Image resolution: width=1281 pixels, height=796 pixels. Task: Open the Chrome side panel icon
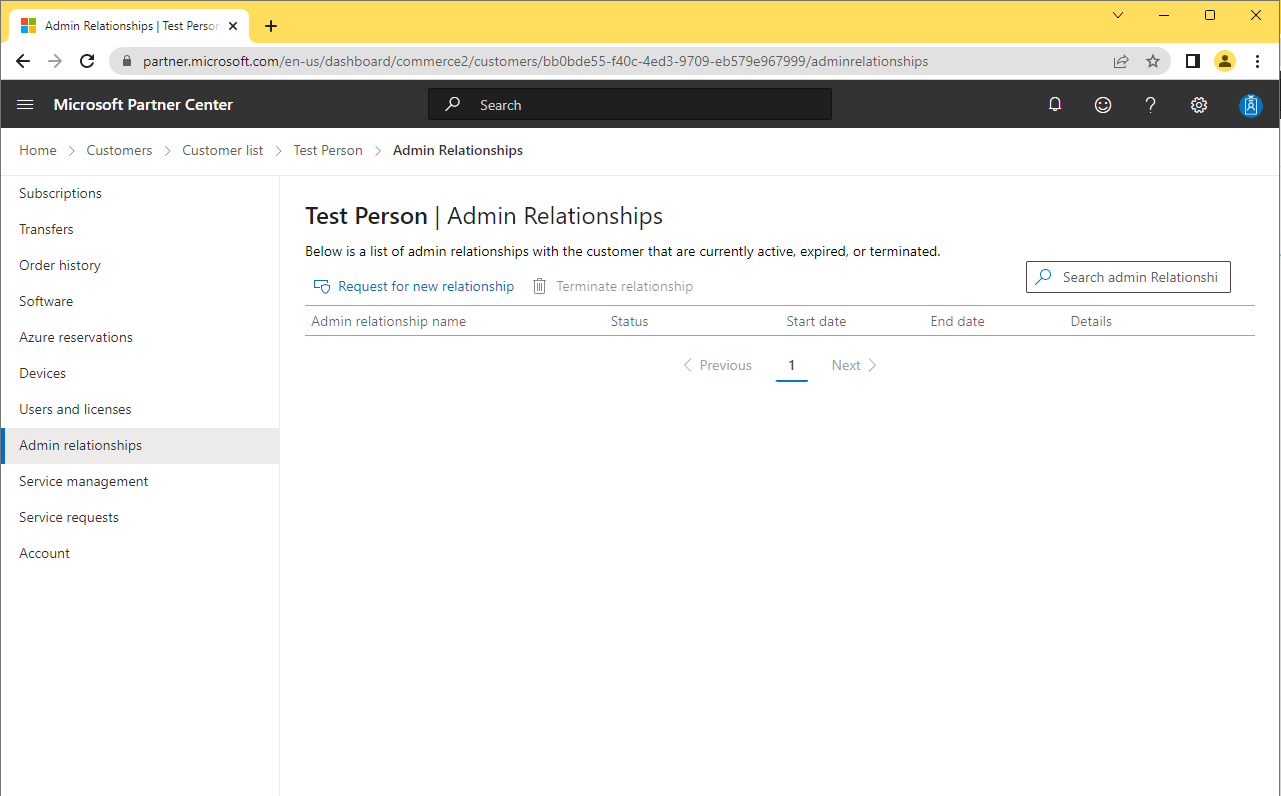pyautogui.click(x=1192, y=61)
